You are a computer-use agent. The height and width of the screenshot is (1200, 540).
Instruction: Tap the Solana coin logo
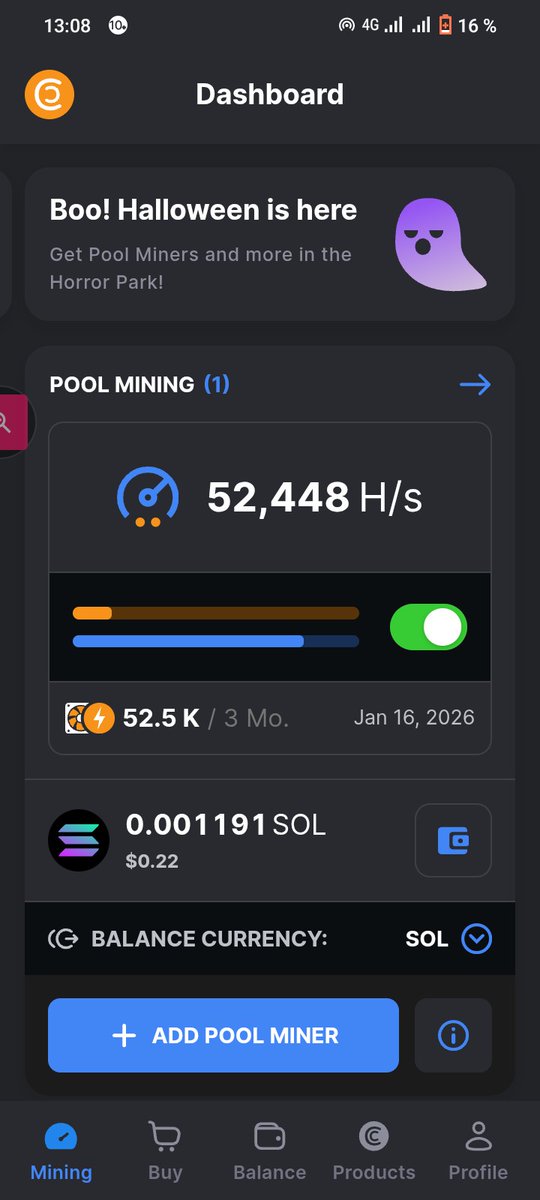point(79,840)
